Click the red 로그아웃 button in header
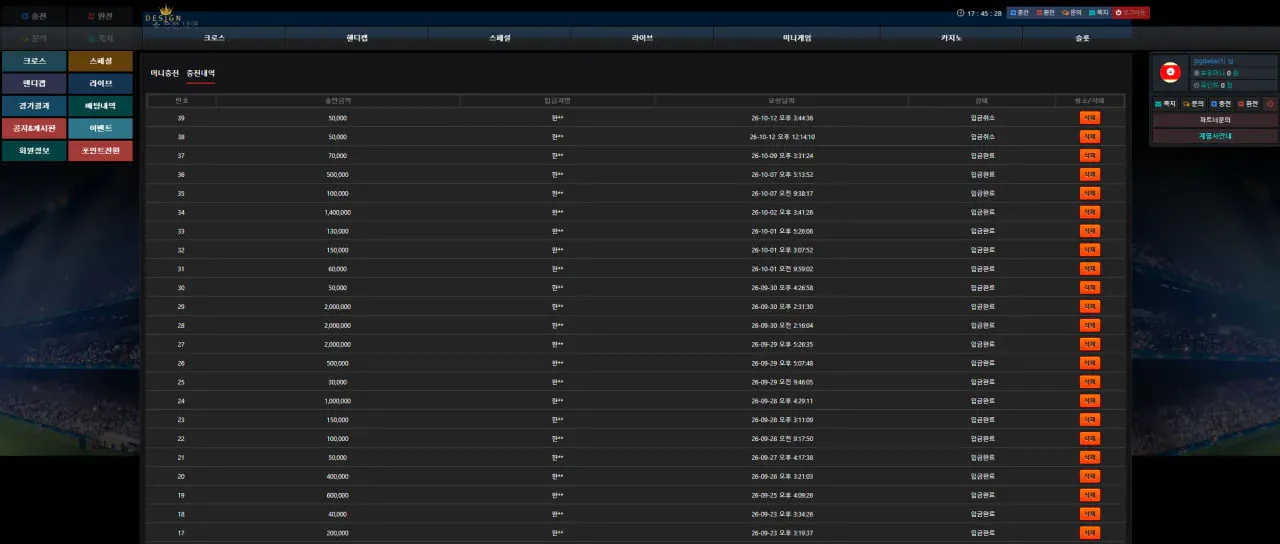The height and width of the screenshot is (544, 1280). click(1131, 13)
